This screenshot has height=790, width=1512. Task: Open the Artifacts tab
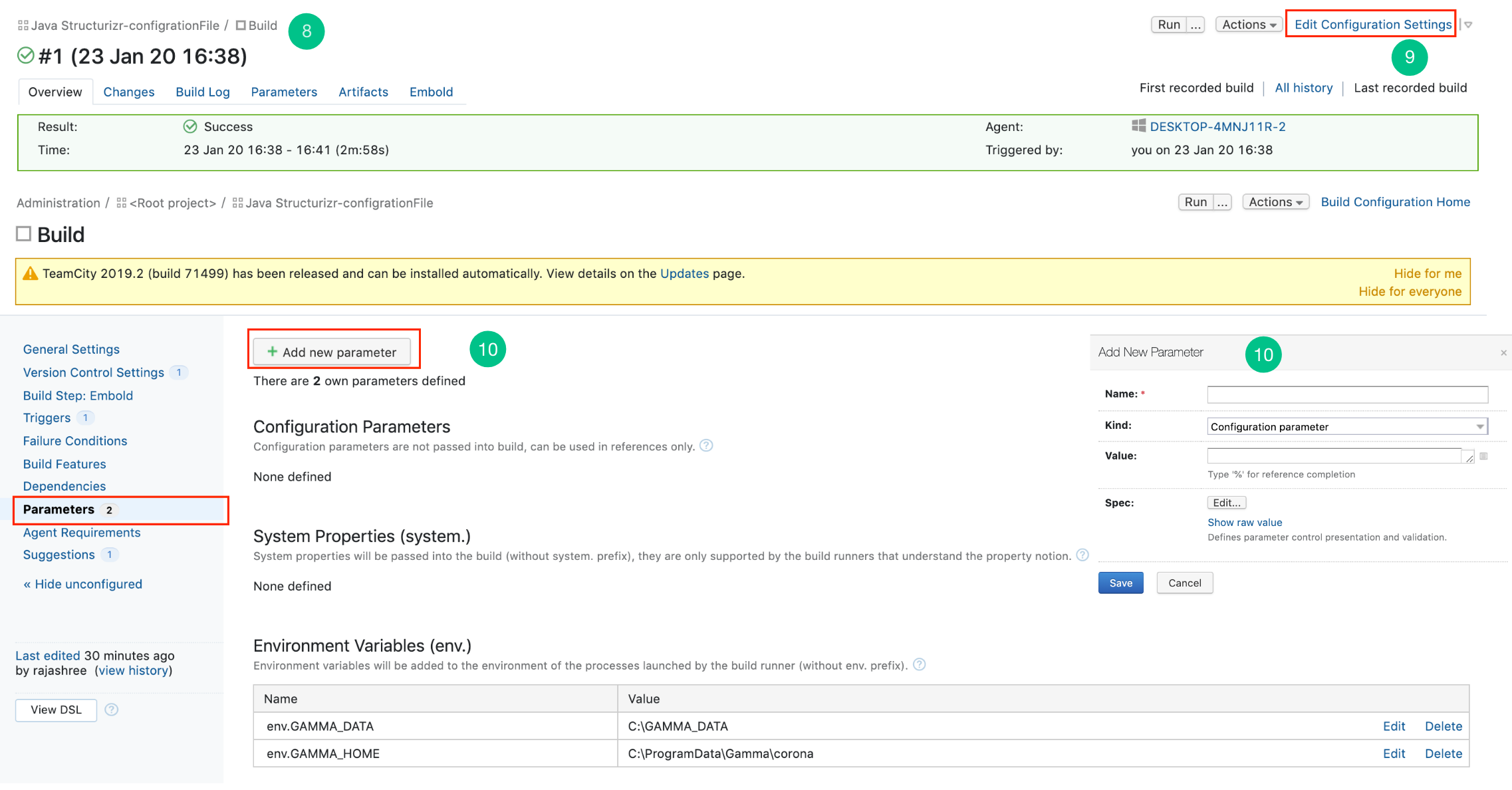tap(363, 92)
